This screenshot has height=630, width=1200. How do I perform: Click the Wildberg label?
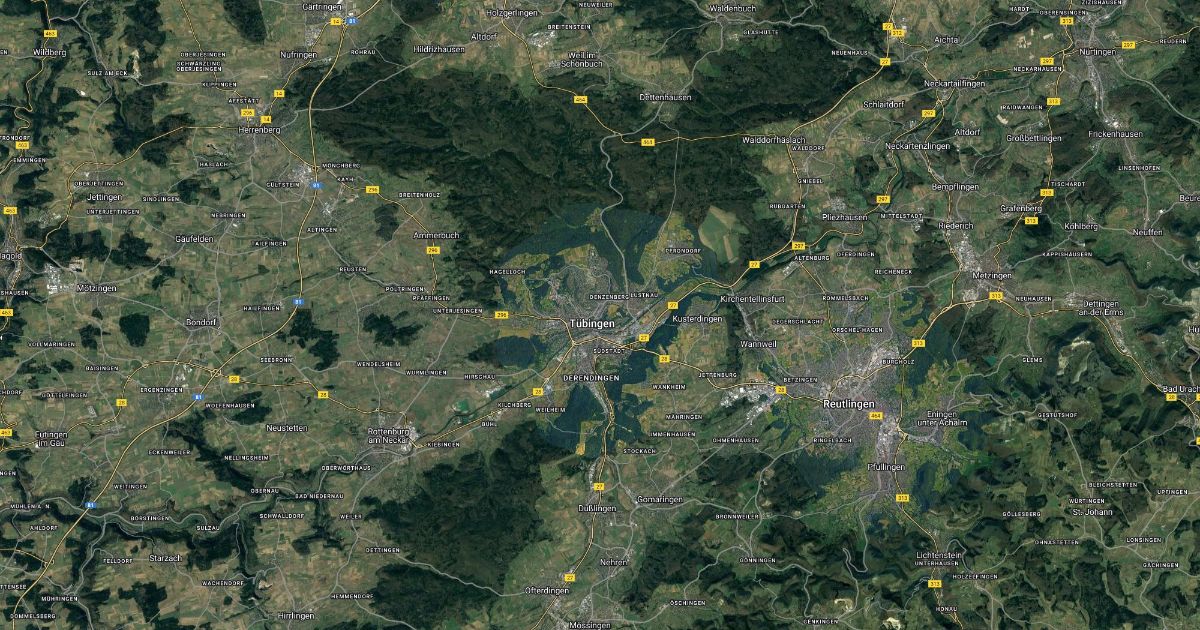[x=49, y=50]
